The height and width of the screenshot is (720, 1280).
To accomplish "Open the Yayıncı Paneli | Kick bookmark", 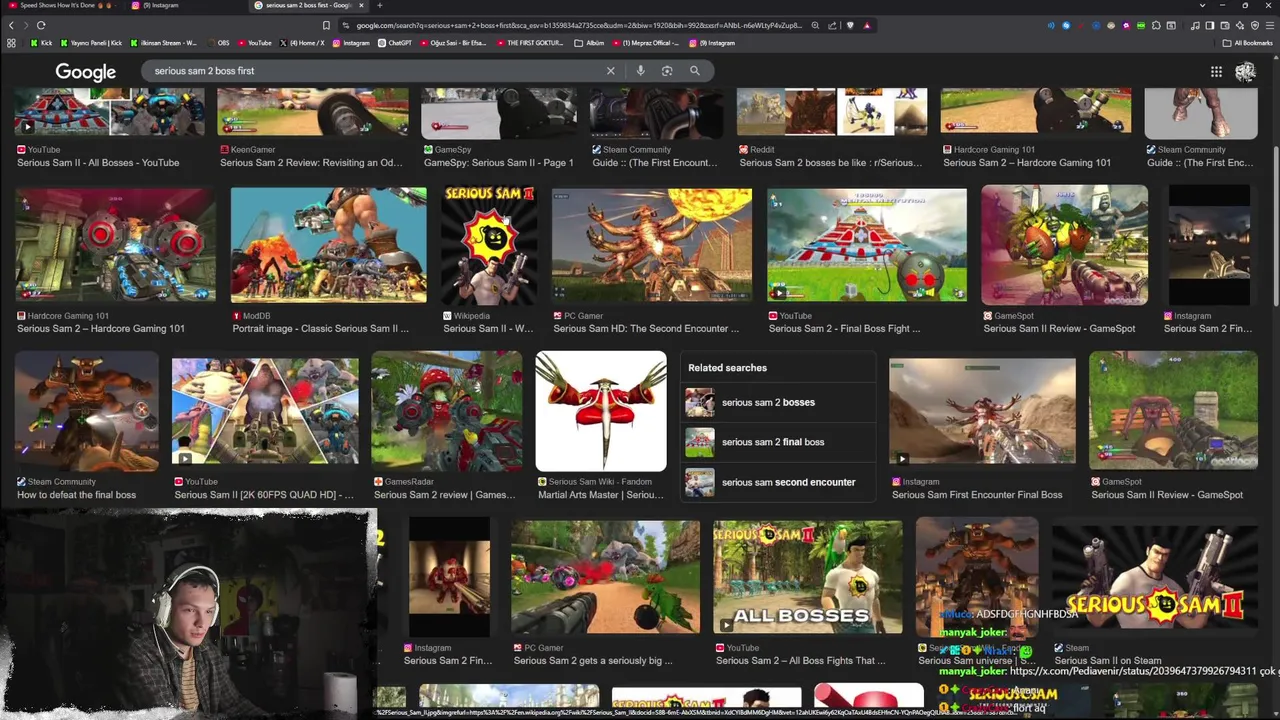I will click(90, 43).
